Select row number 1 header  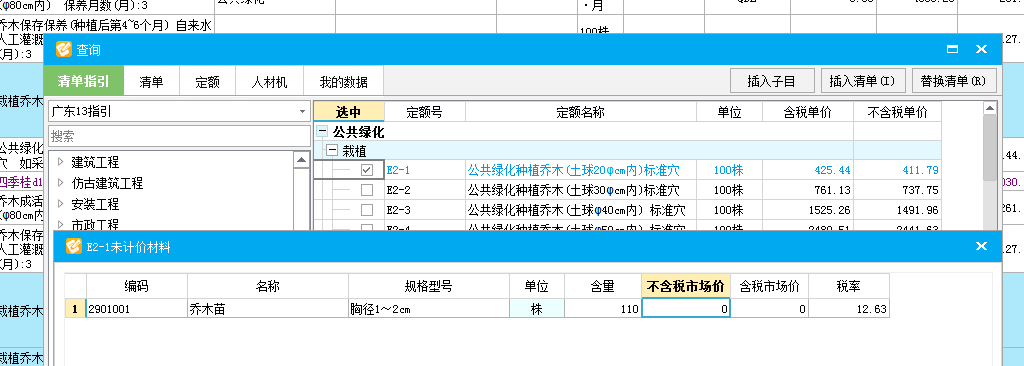coord(75,308)
